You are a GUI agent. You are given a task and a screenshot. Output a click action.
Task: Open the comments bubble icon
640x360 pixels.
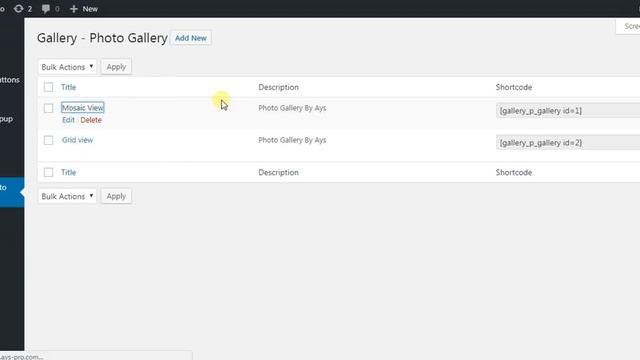click(x=46, y=9)
